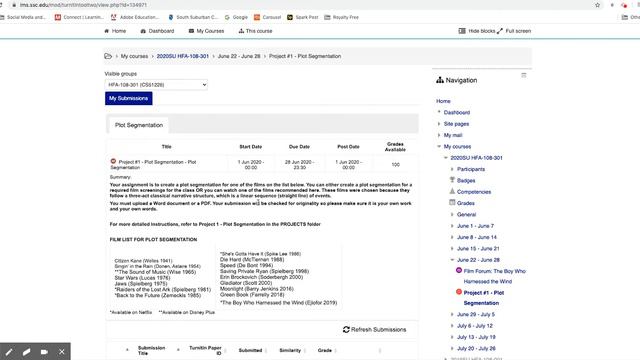
Task: Open the Visible groups dropdown
Action: [x=156, y=84]
